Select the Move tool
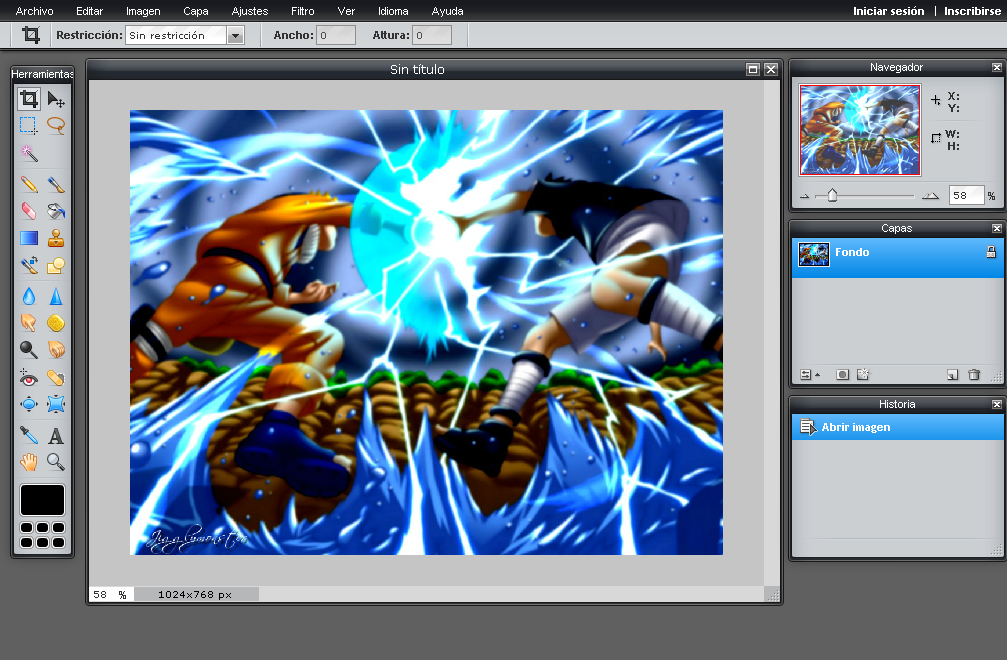 56,100
